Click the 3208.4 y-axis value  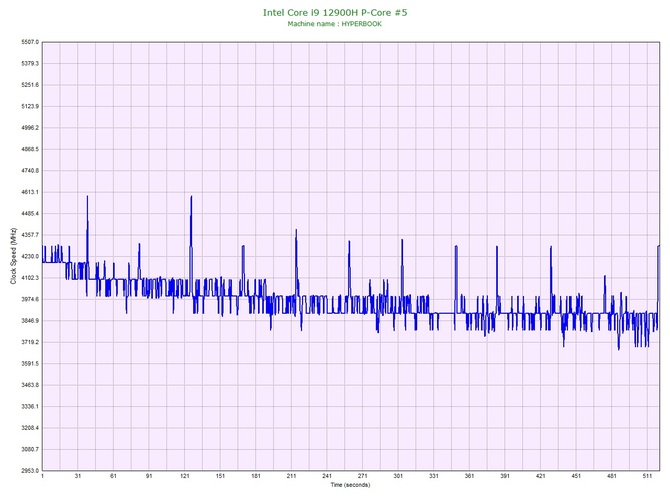point(30,428)
